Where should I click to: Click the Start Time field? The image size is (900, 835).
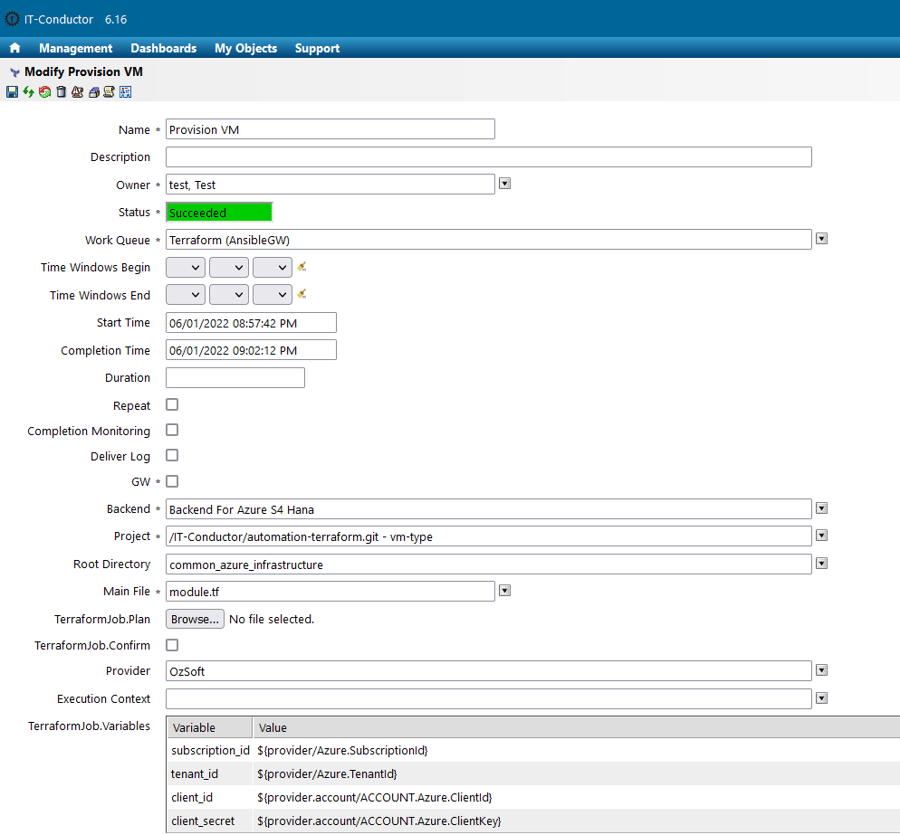[x=251, y=323]
